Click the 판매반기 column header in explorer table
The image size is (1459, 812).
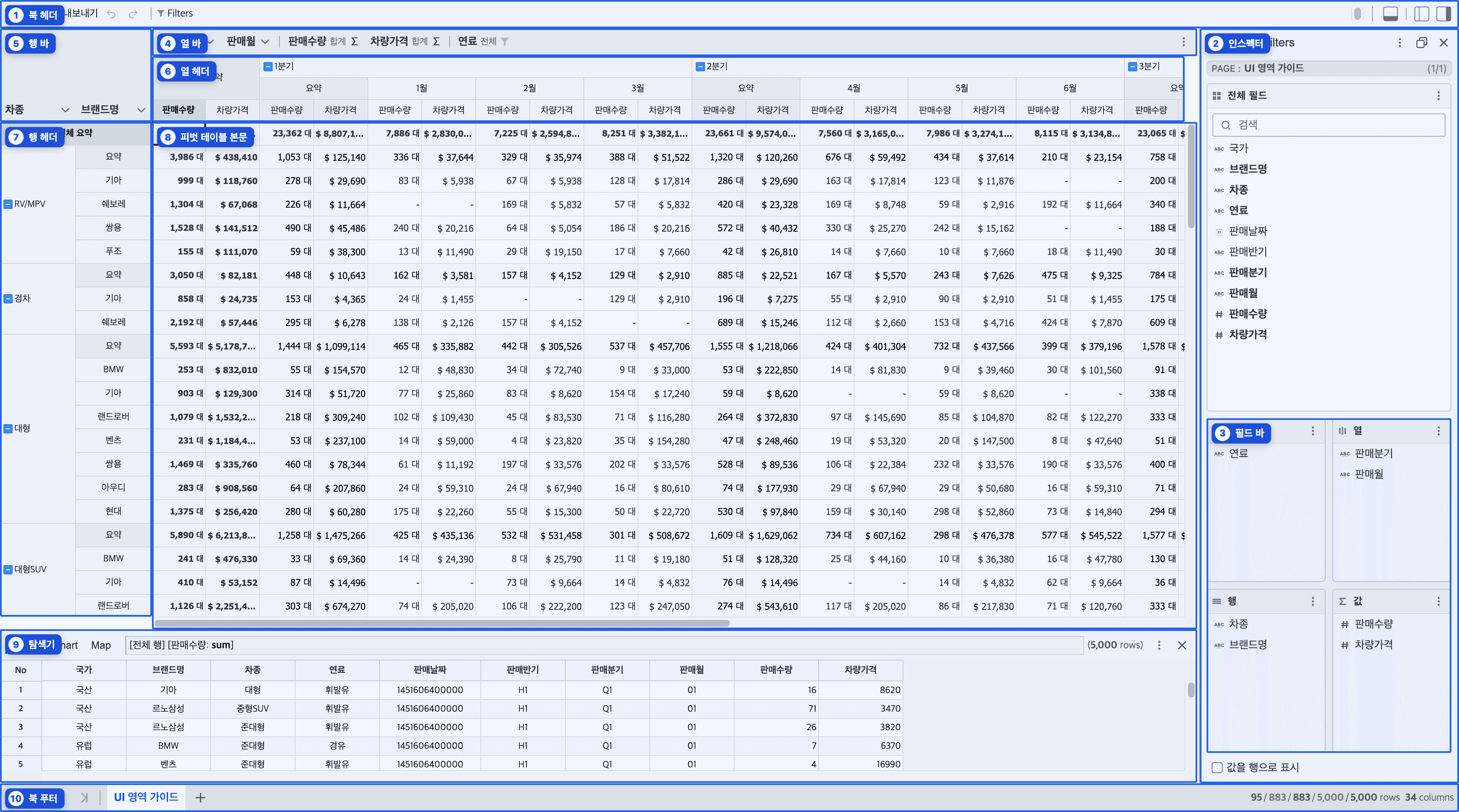pos(522,671)
